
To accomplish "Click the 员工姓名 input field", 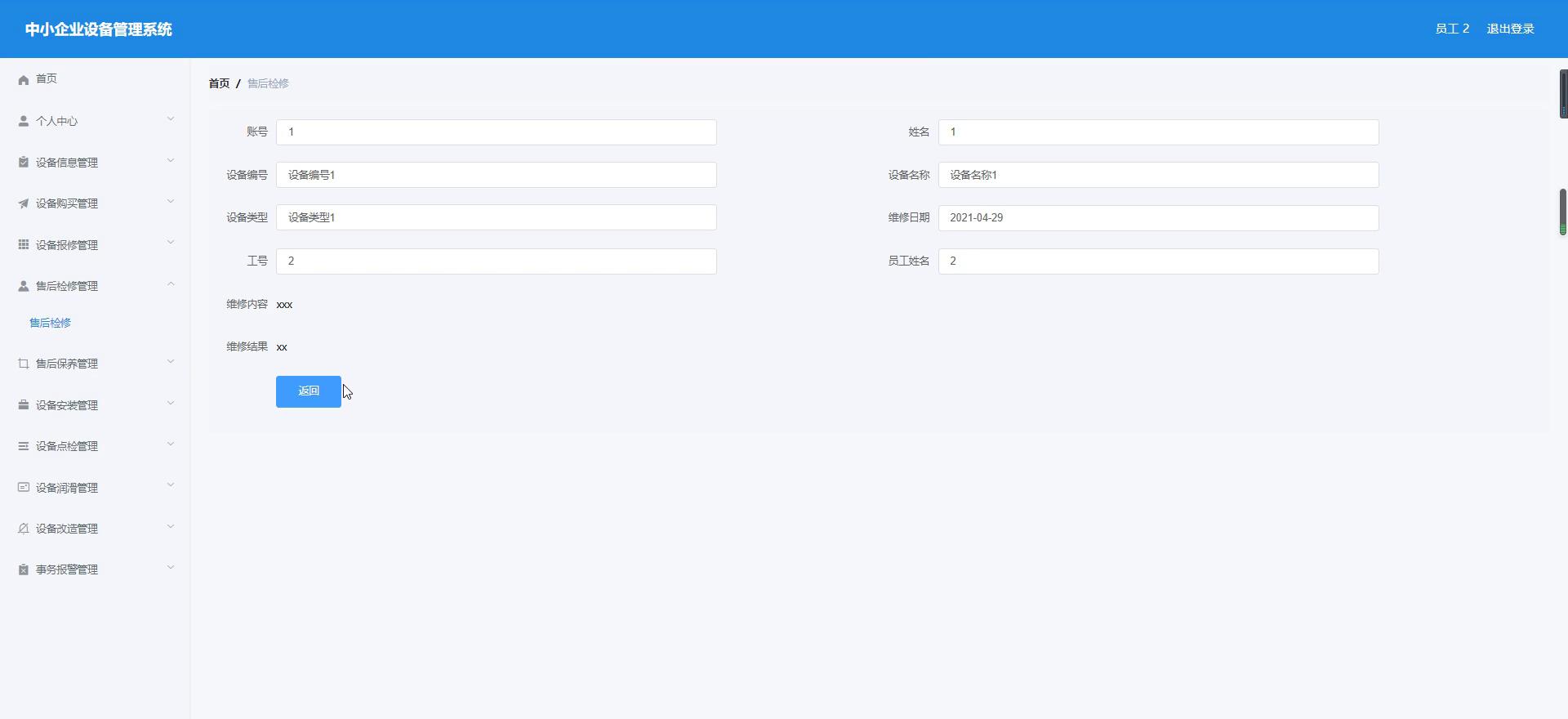I will [x=1158, y=261].
